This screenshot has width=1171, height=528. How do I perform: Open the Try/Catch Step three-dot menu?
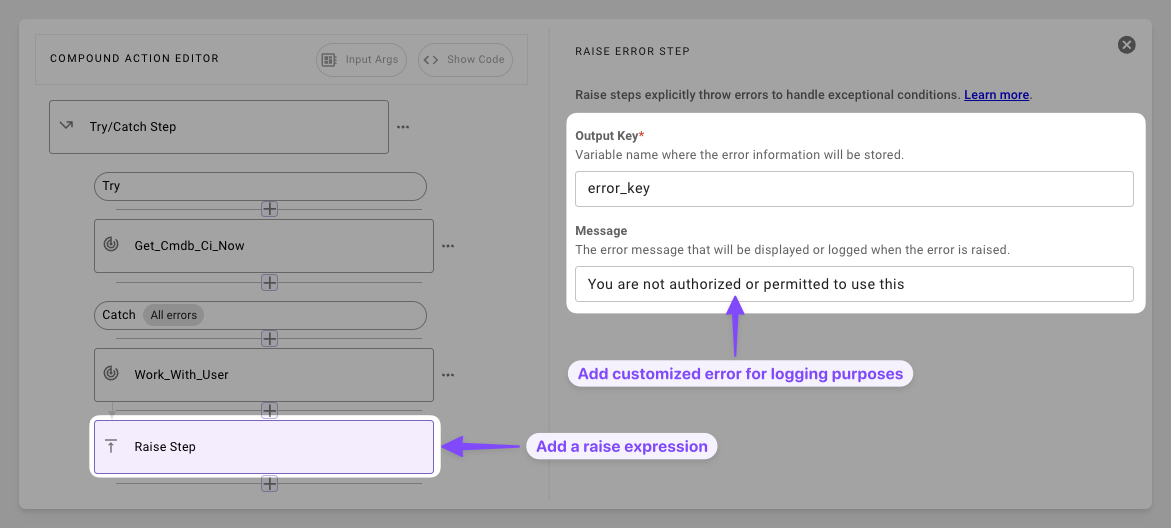point(403,127)
